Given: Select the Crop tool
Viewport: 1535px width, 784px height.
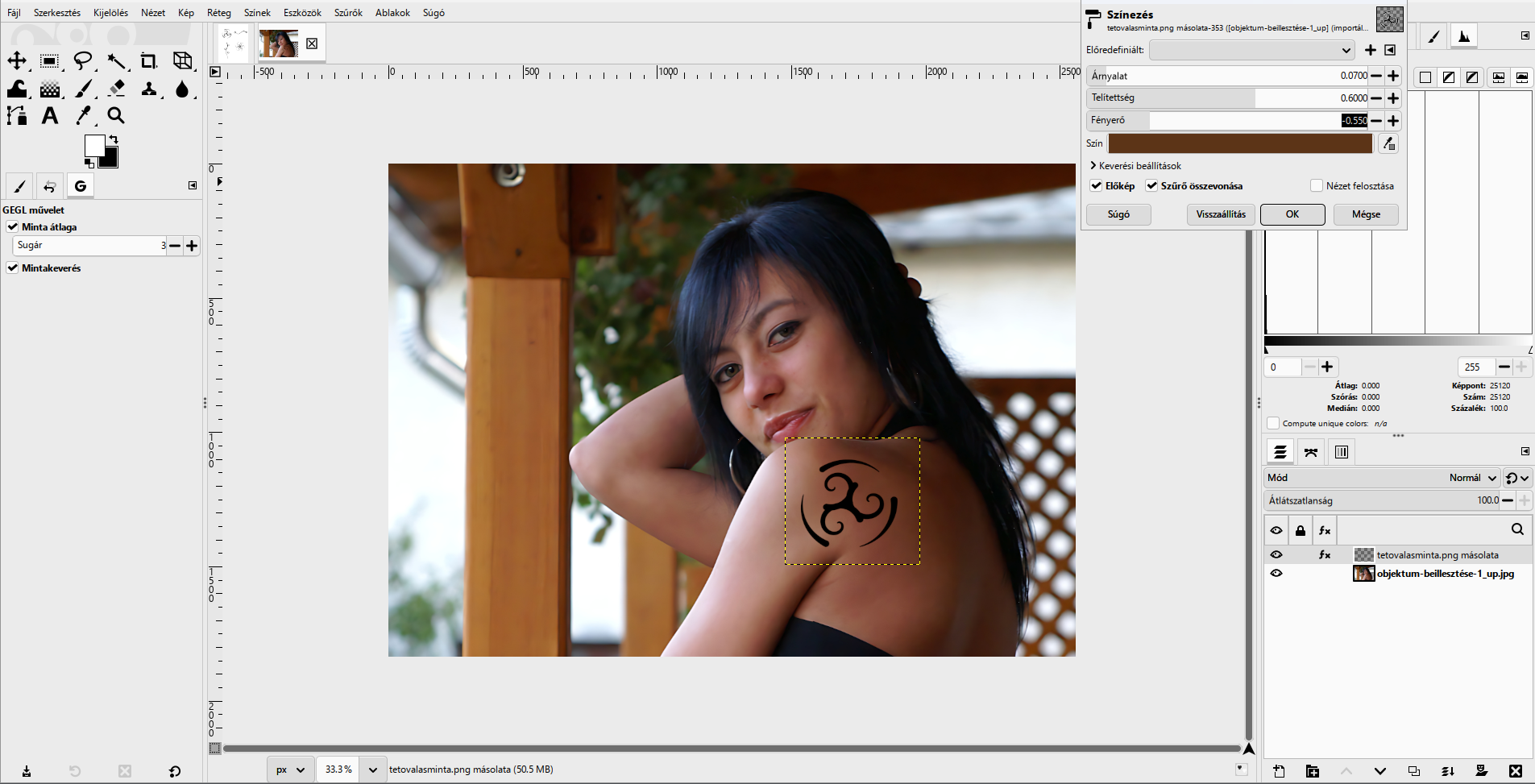Looking at the screenshot, I should click(149, 61).
